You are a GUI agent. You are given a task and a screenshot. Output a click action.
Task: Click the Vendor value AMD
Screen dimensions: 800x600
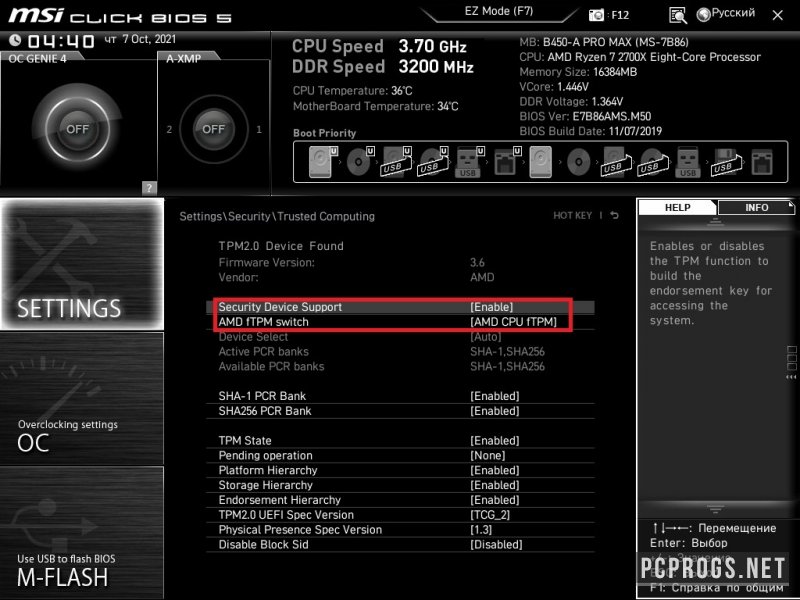[x=482, y=277]
